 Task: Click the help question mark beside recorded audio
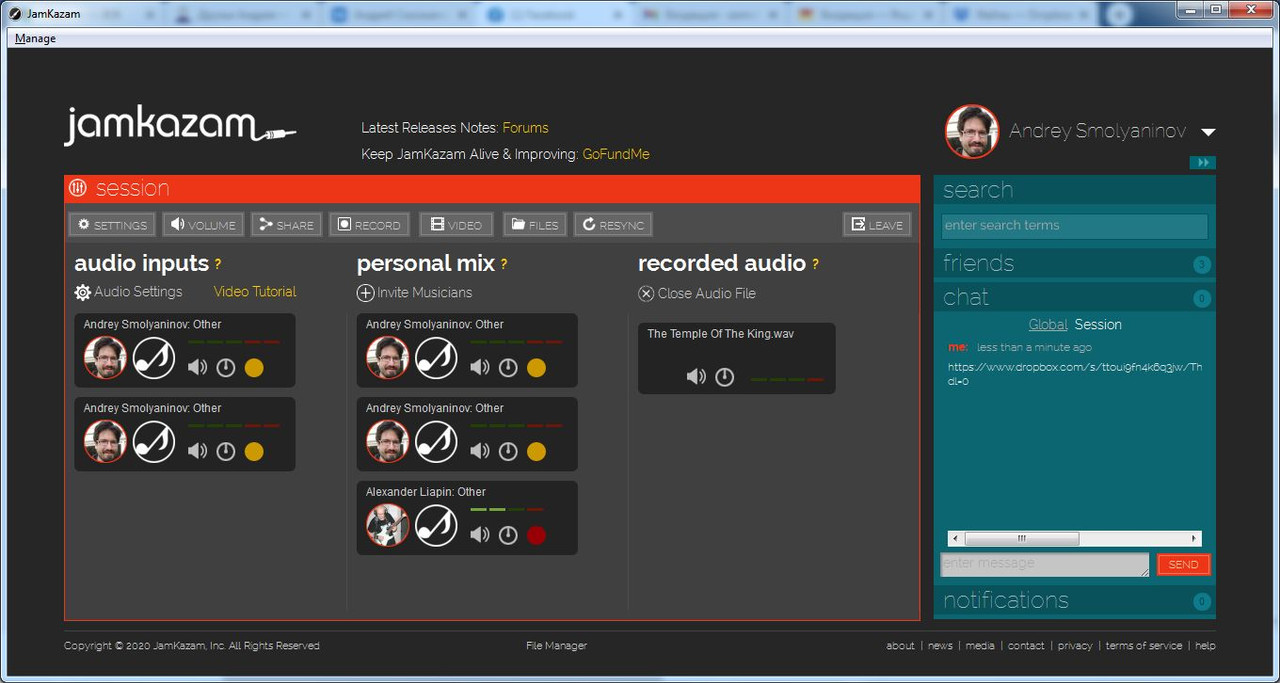coord(815,265)
